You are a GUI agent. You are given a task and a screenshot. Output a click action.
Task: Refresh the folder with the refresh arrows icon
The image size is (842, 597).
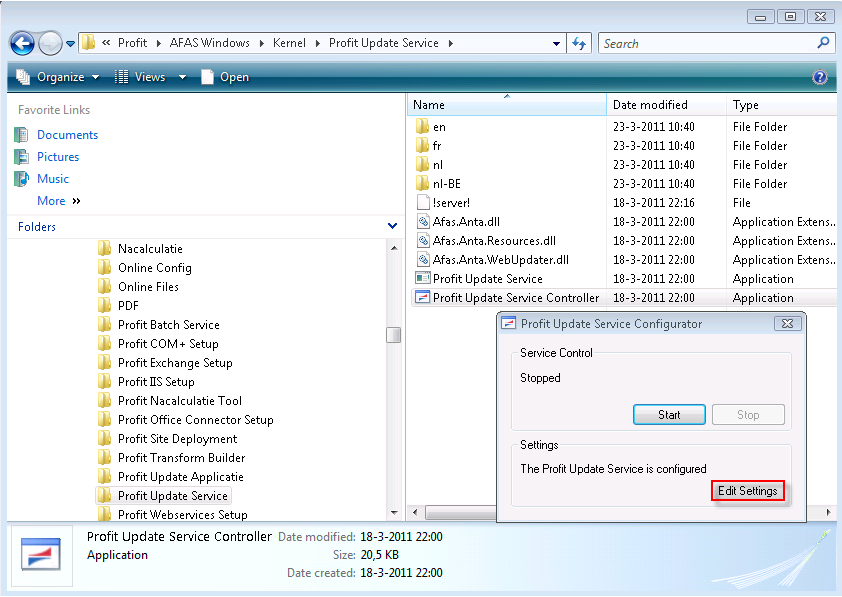pyautogui.click(x=579, y=43)
